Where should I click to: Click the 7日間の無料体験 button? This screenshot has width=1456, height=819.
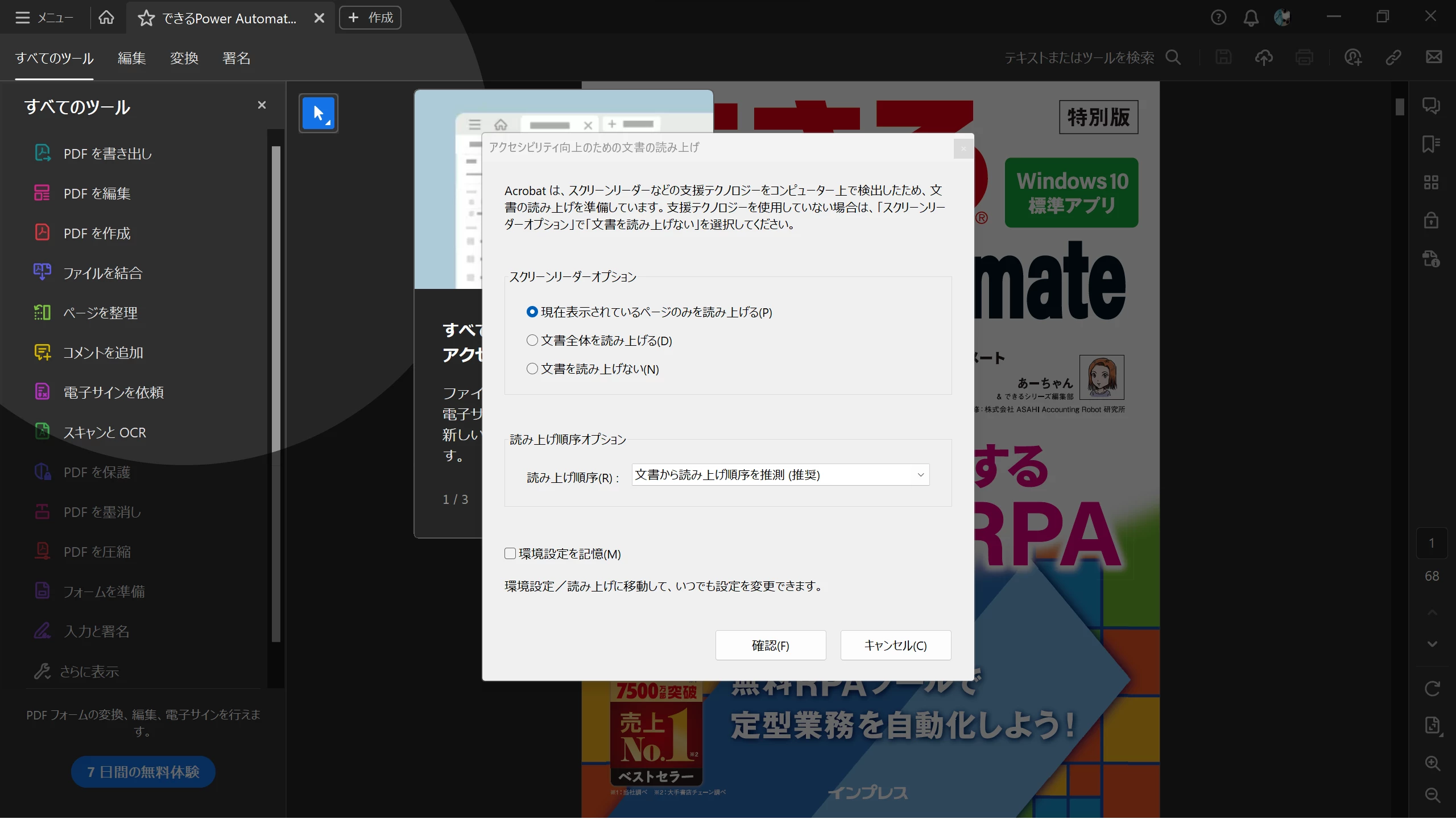pos(143,772)
